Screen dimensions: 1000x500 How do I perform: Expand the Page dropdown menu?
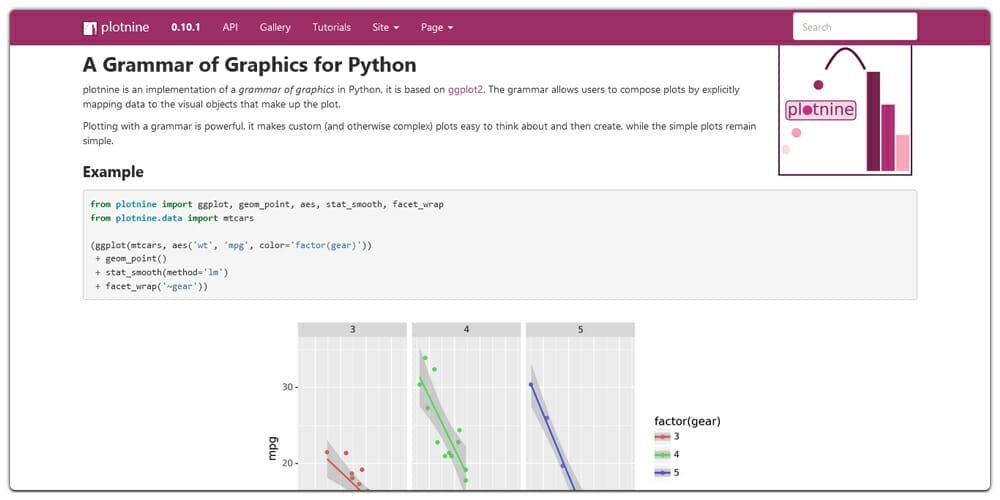click(437, 27)
